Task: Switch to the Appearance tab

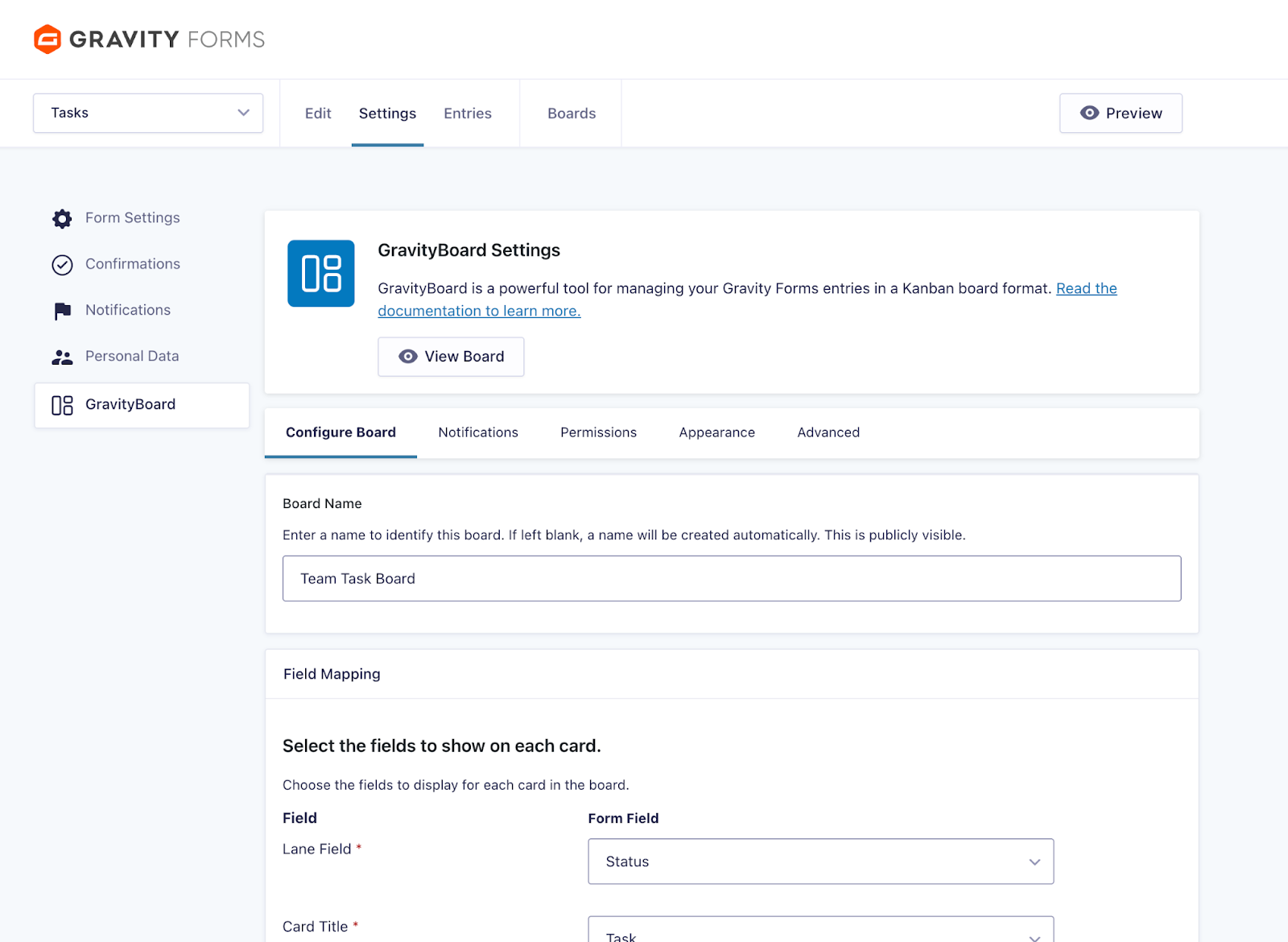Action: [716, 432]
